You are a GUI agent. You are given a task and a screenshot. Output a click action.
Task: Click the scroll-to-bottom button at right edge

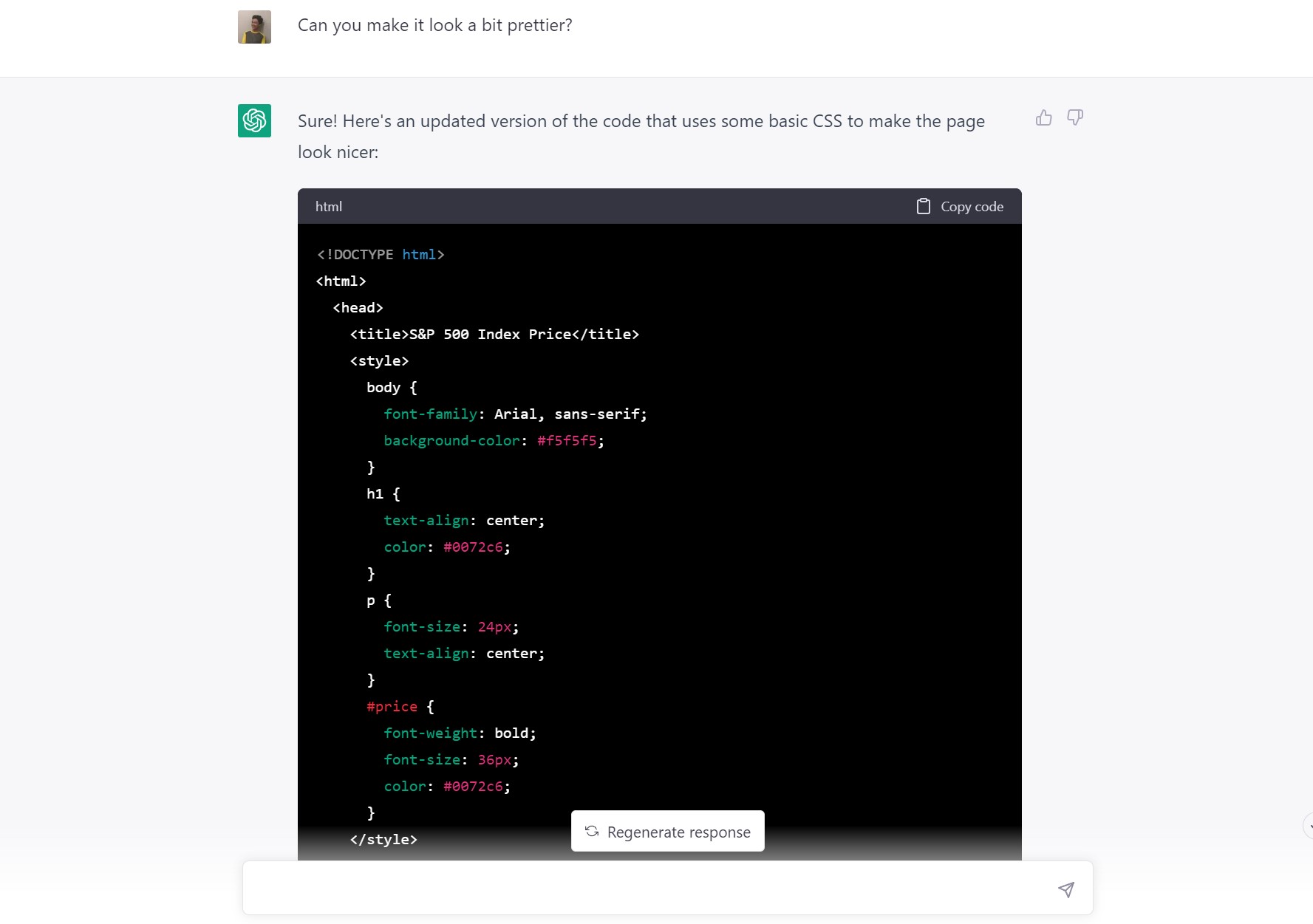[x=1309, y=827]
